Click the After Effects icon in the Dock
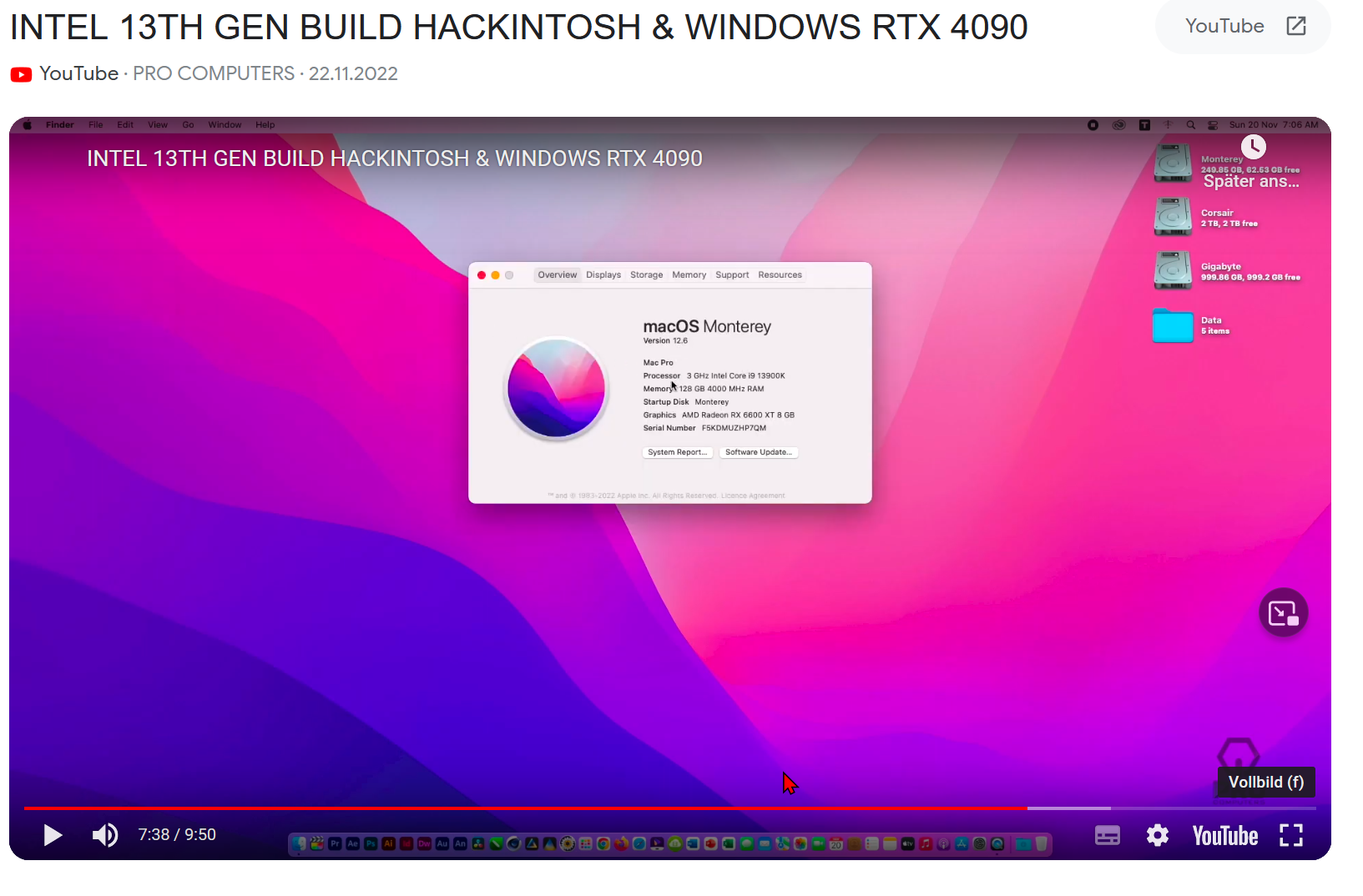 (353, 844)
